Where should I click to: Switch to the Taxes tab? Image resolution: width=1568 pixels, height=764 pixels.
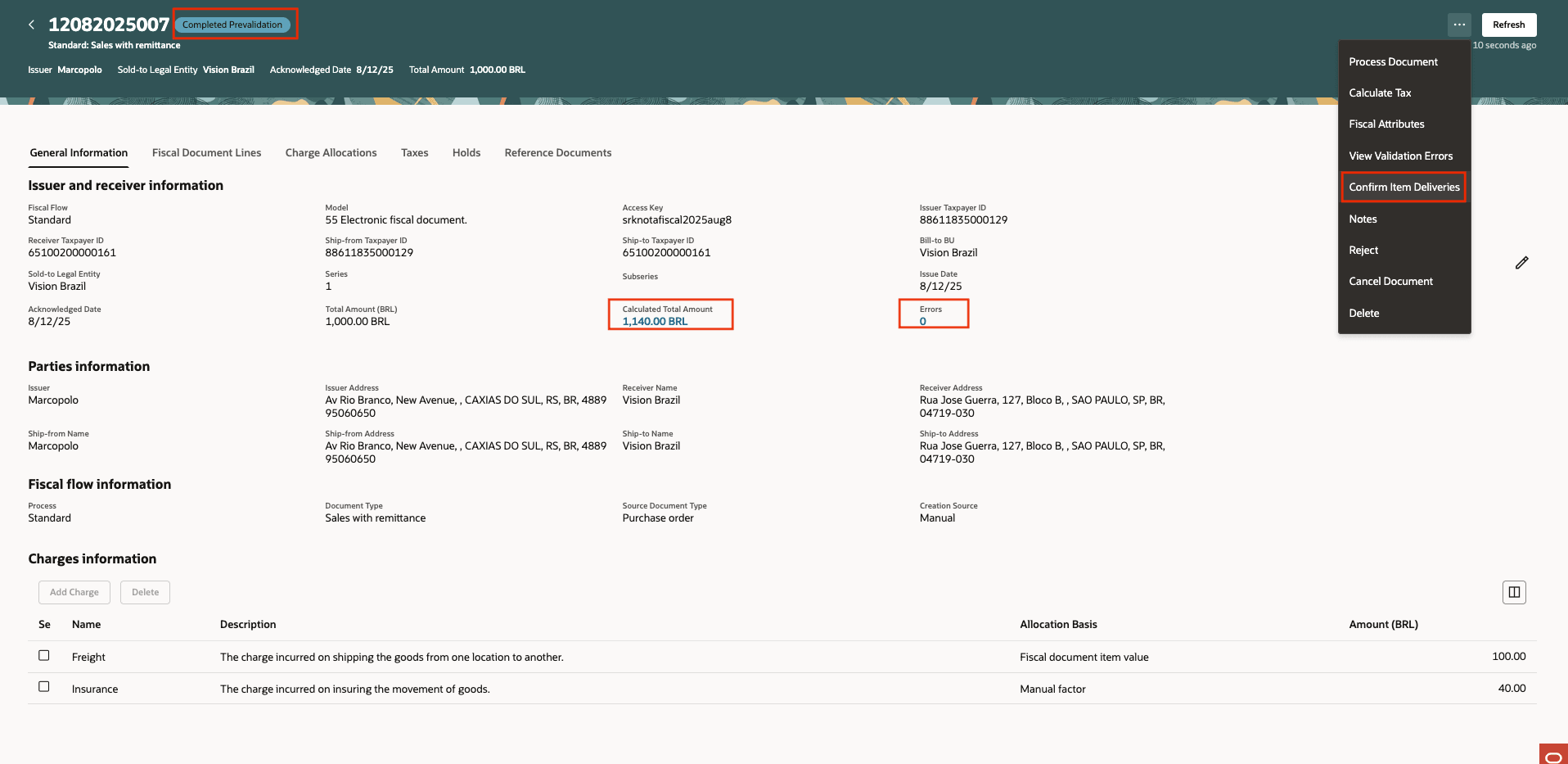414,153
